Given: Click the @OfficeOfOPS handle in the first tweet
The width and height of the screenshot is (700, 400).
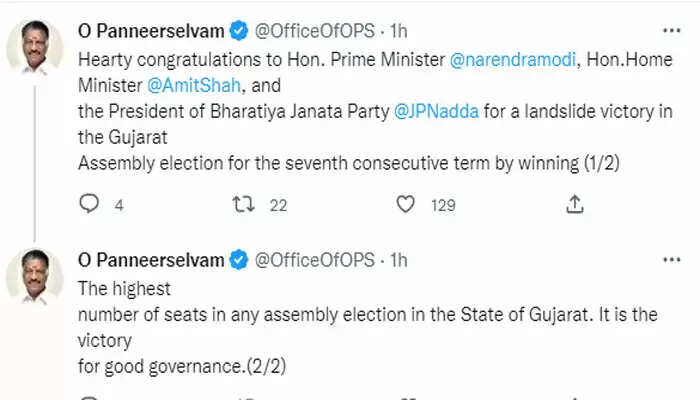Looking at the screenshot, I should pyautogui.click(x=316, y=32).
